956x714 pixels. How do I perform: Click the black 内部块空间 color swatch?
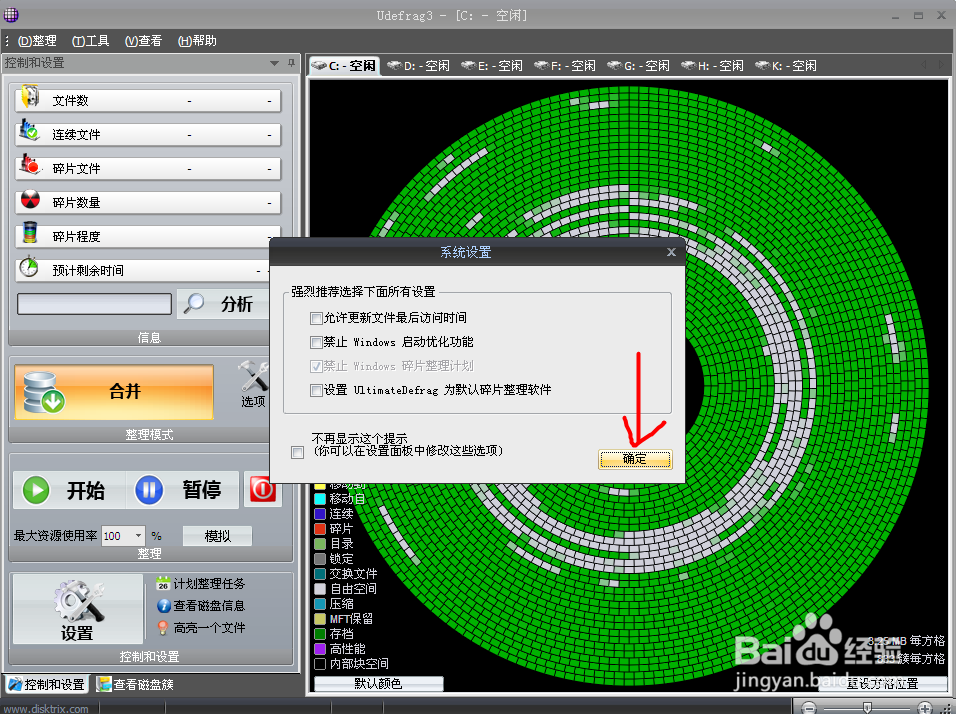(x=319, y=663)
